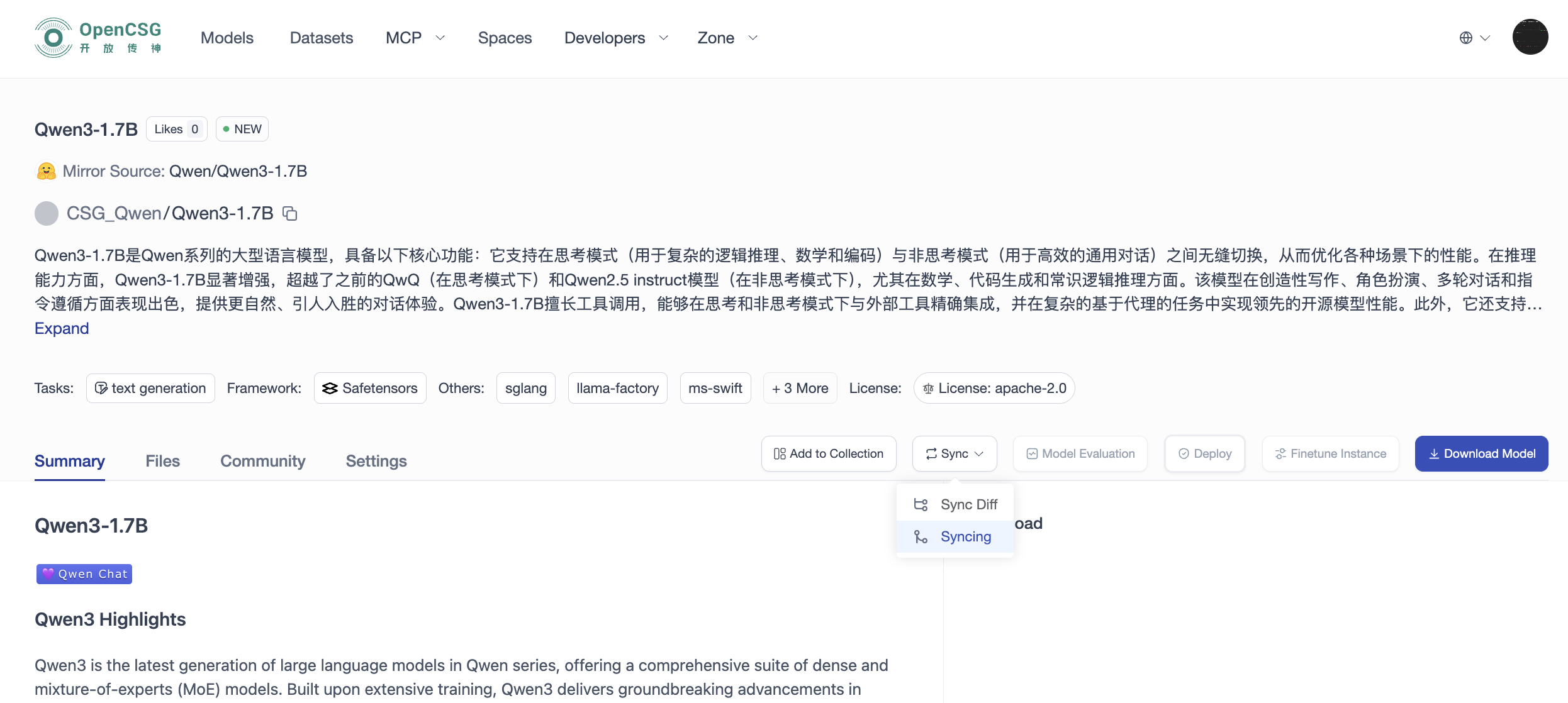This screenshot has width=1568, height=703.
Task: Click the text generation task tag
Action: 150,388
